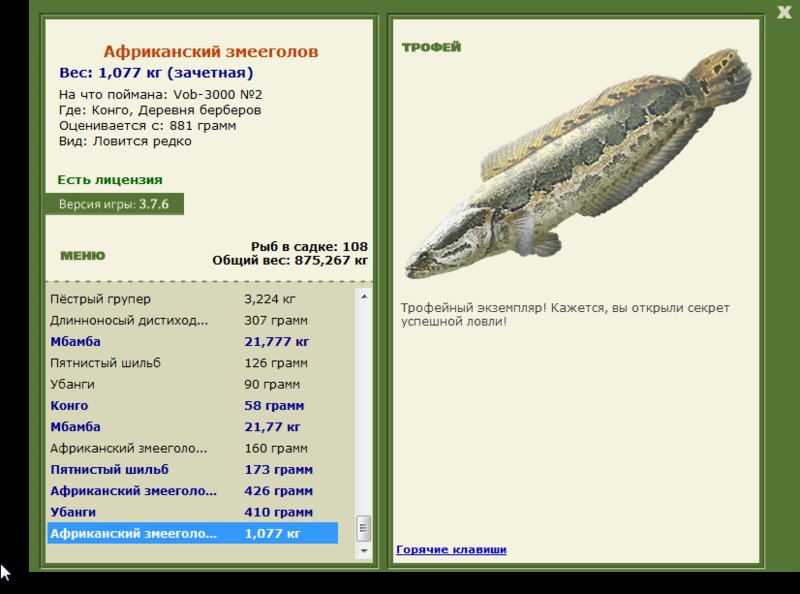Viewport: 800px width, 594px height.
Task: Click the African snakehead trophy picture
Action: (578, 162)
